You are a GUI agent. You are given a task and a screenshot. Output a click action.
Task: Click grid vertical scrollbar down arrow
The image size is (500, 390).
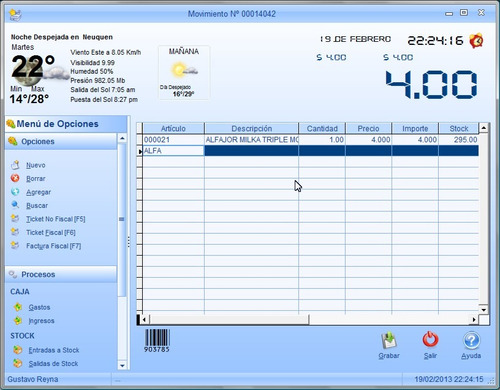(484, 310)
